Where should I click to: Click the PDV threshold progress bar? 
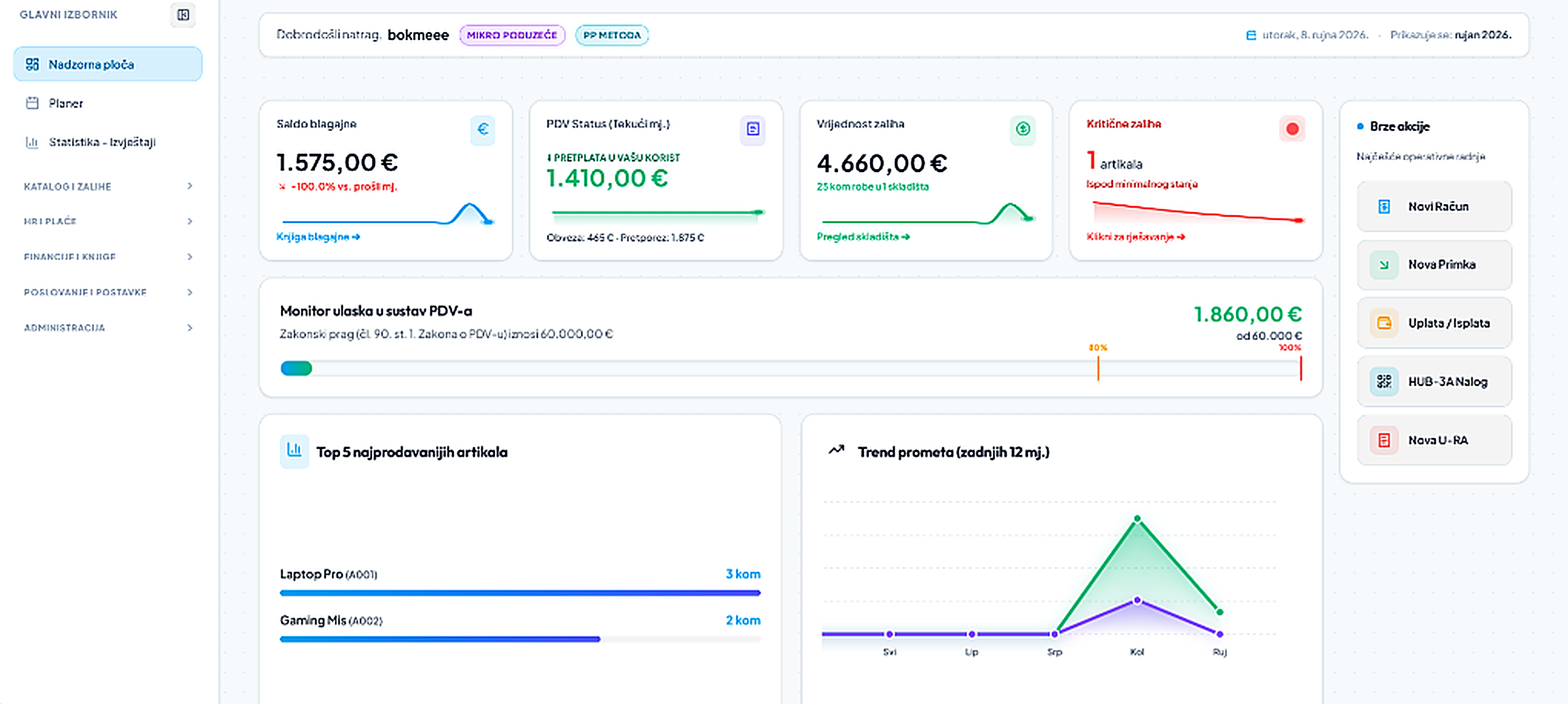pos(791,368)
